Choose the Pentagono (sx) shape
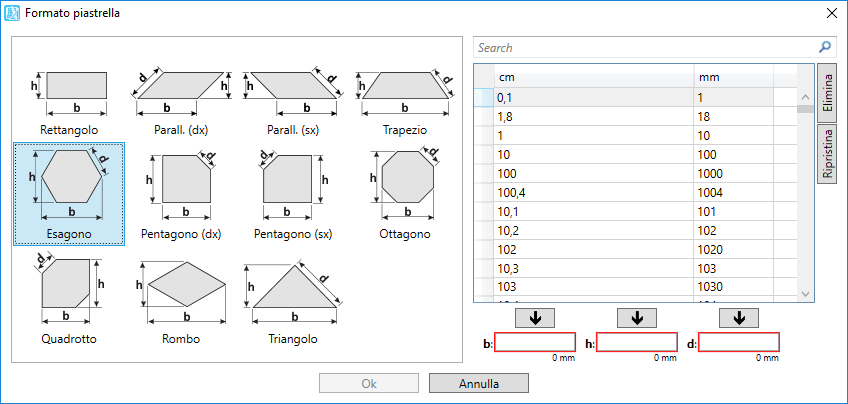This screenshot has width=848, height=404. click(x=293, y=194)
